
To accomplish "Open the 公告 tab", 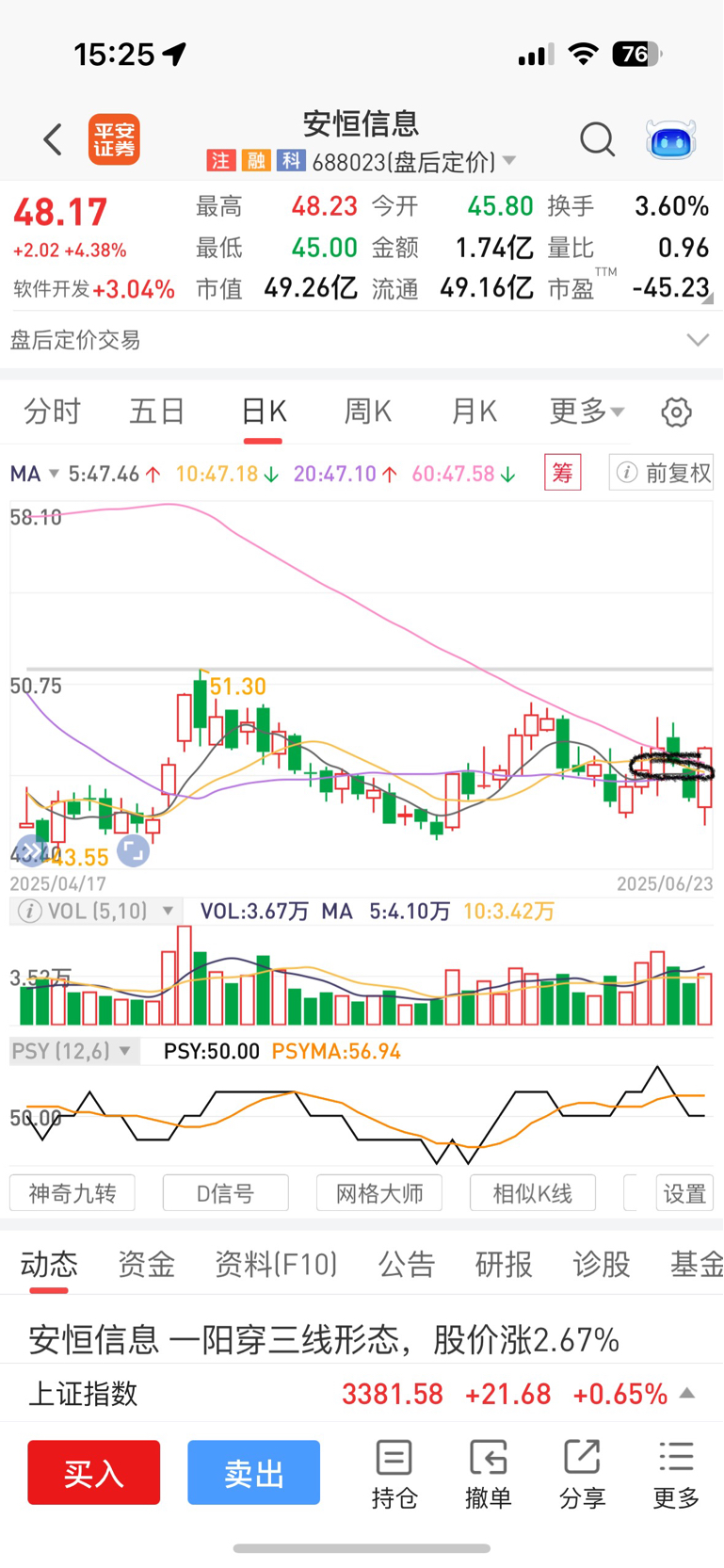I will (x=407, y=1264).
